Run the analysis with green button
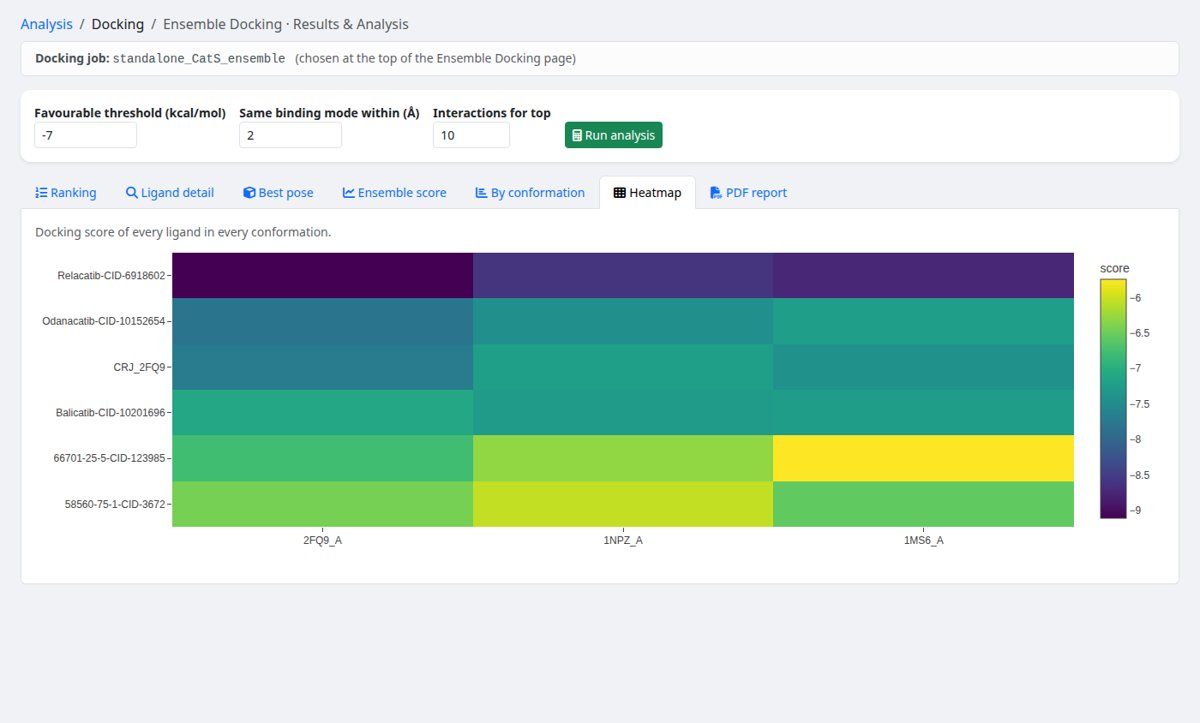The width and height of the screenshot is (1200, 723). (613, 135)
